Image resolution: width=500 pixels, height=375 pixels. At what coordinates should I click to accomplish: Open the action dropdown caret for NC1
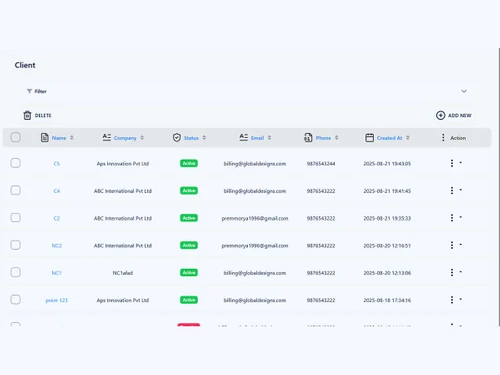[461, 272]
